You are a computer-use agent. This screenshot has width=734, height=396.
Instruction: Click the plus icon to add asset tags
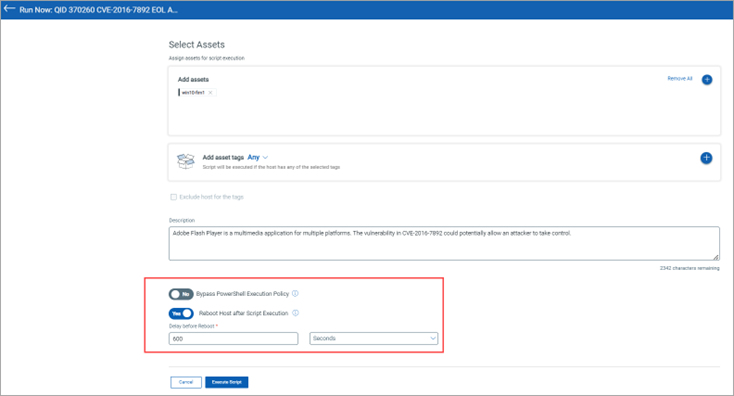point(706,158)
